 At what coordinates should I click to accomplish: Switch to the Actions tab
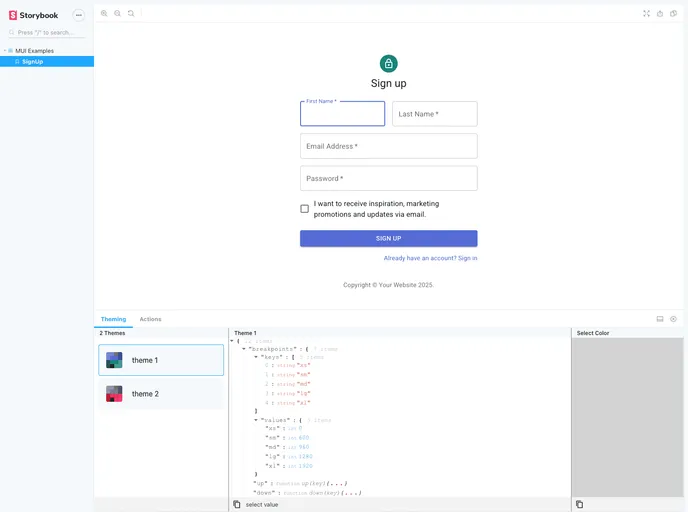[150, 319]
